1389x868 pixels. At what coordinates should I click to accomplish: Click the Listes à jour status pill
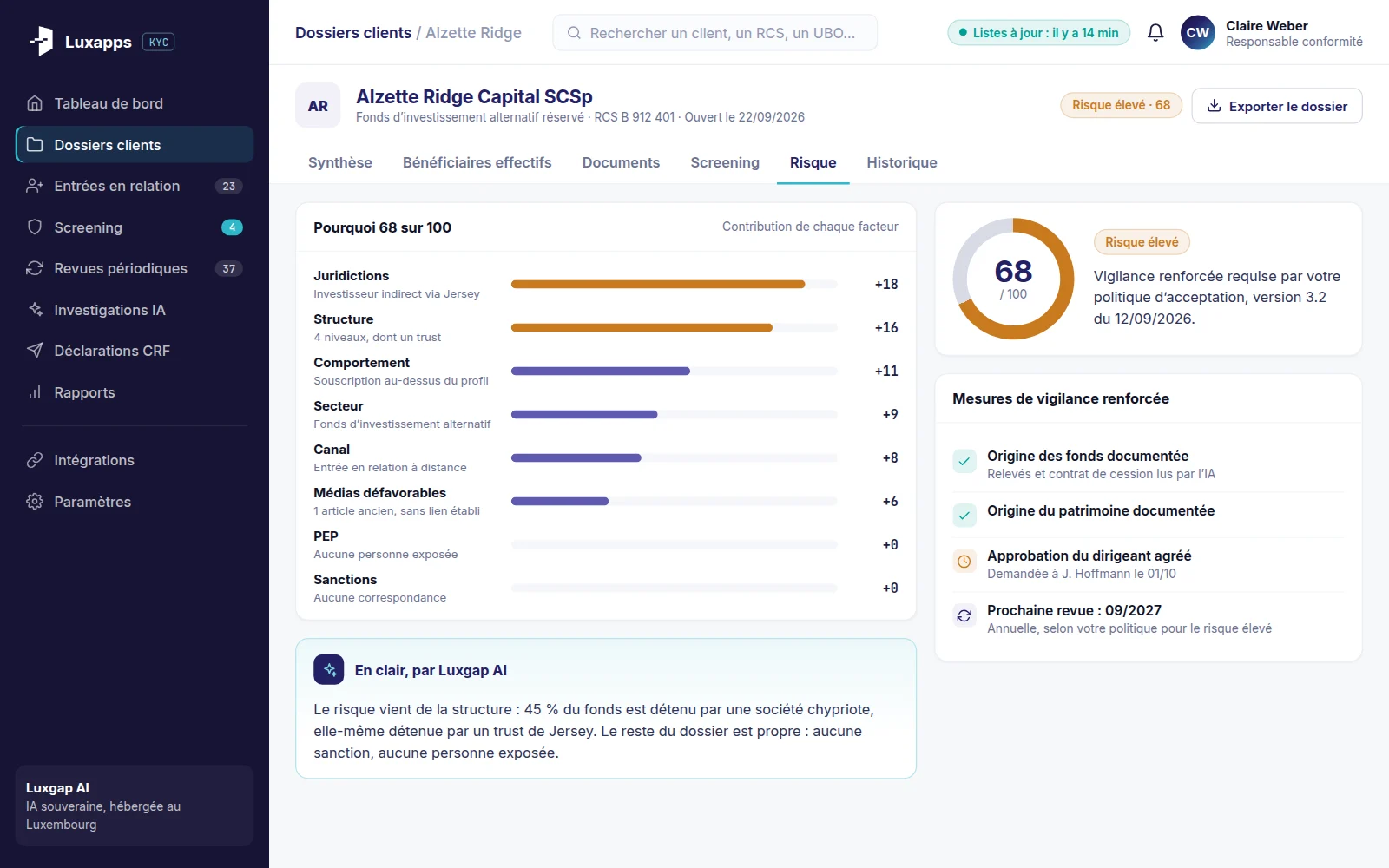pos(1038,33)
